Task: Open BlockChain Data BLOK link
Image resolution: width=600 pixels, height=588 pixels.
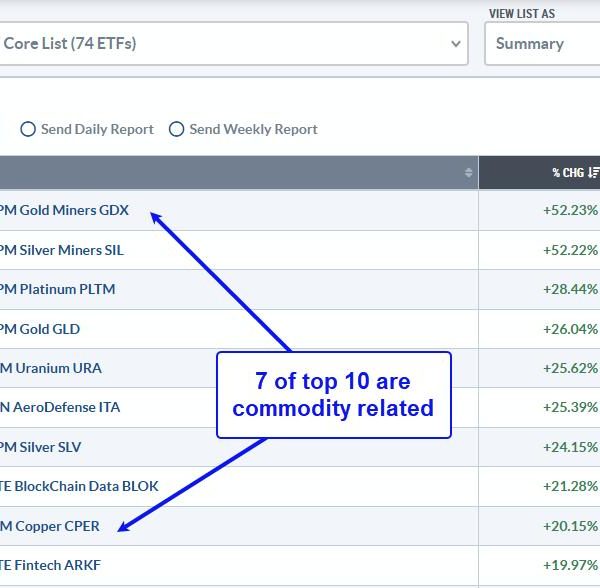Action: tap(79, 486)
